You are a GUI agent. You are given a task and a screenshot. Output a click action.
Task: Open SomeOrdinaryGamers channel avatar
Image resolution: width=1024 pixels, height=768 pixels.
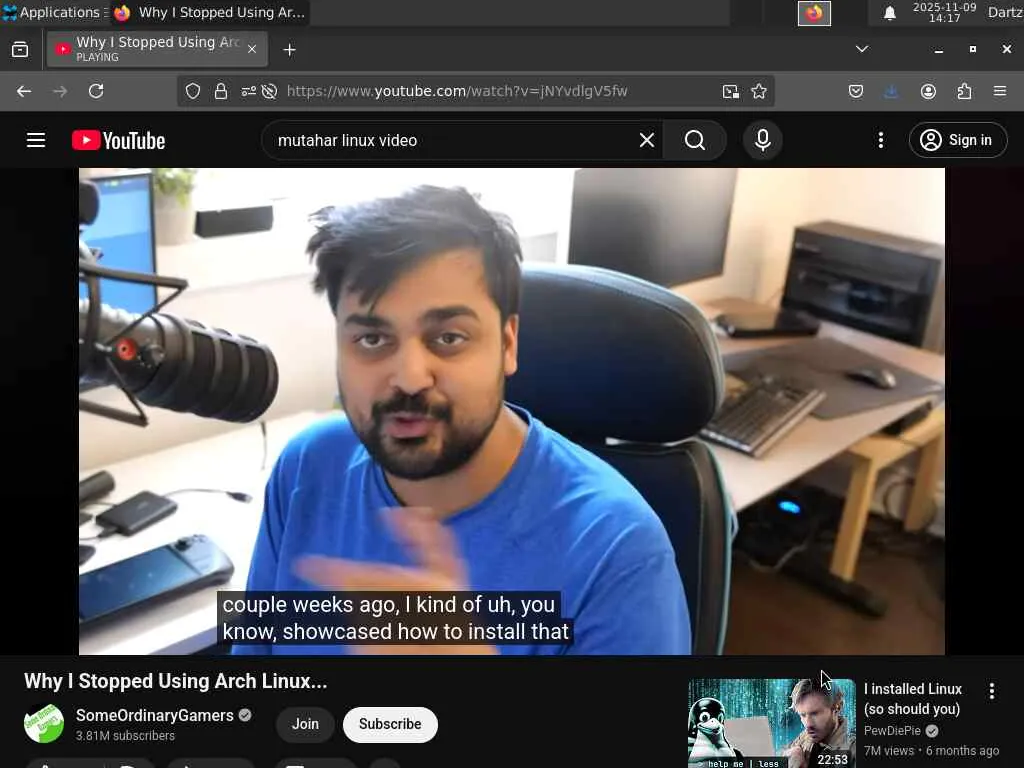click(44, 724)
